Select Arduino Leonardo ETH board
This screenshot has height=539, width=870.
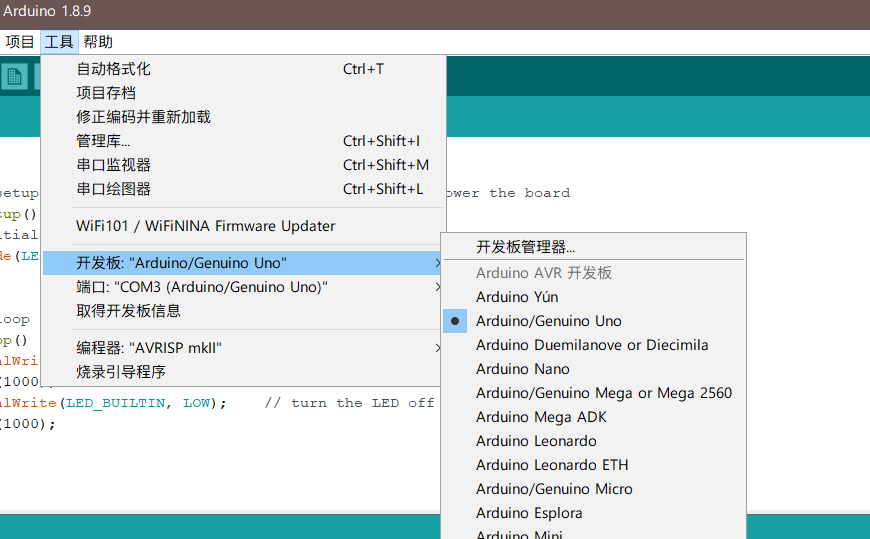(594, 465)
